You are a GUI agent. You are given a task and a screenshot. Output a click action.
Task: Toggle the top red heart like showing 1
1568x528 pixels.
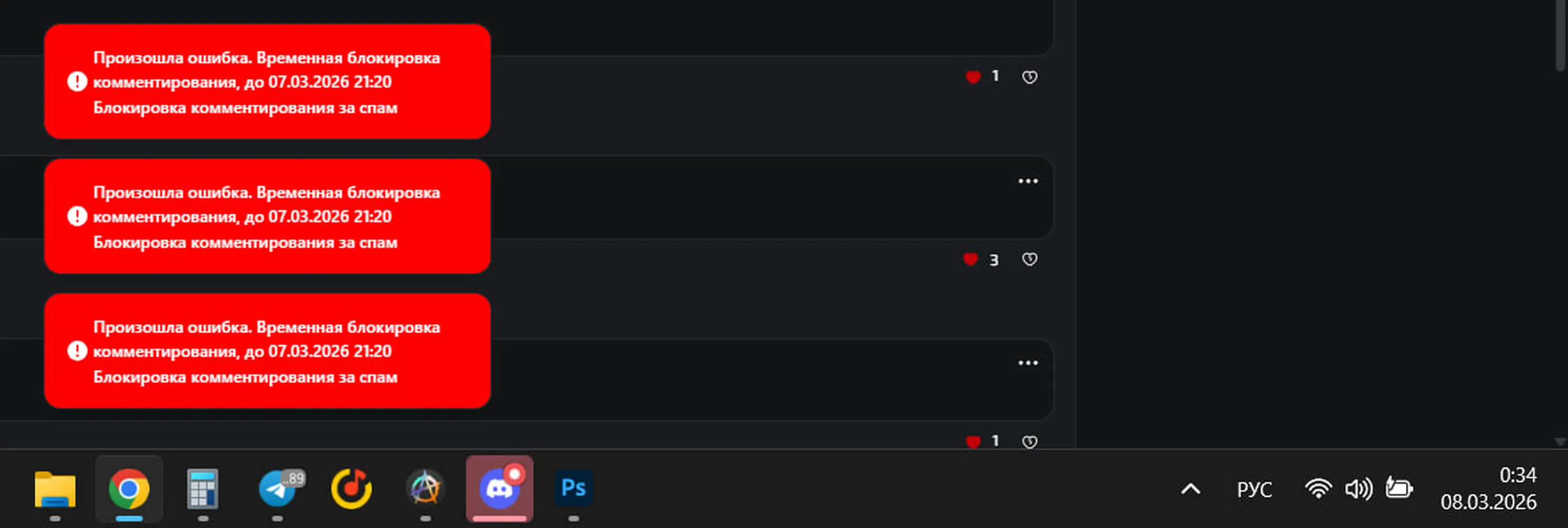pyautogui.click(x=973, y=77)
